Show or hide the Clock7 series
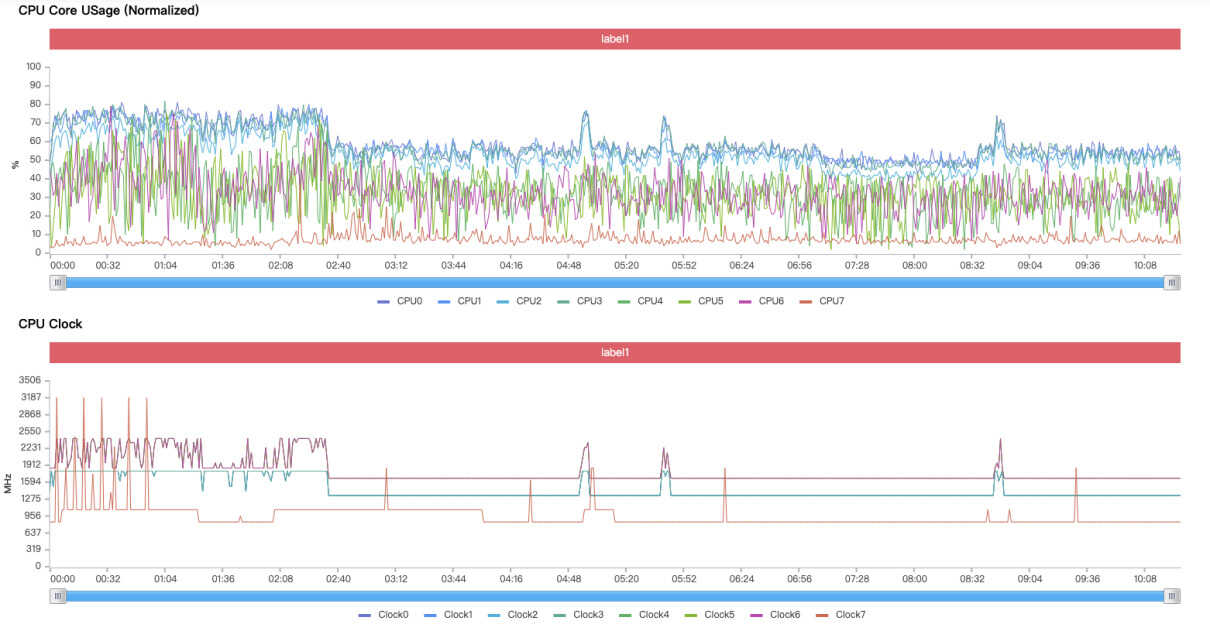 (x=842, y=614)
